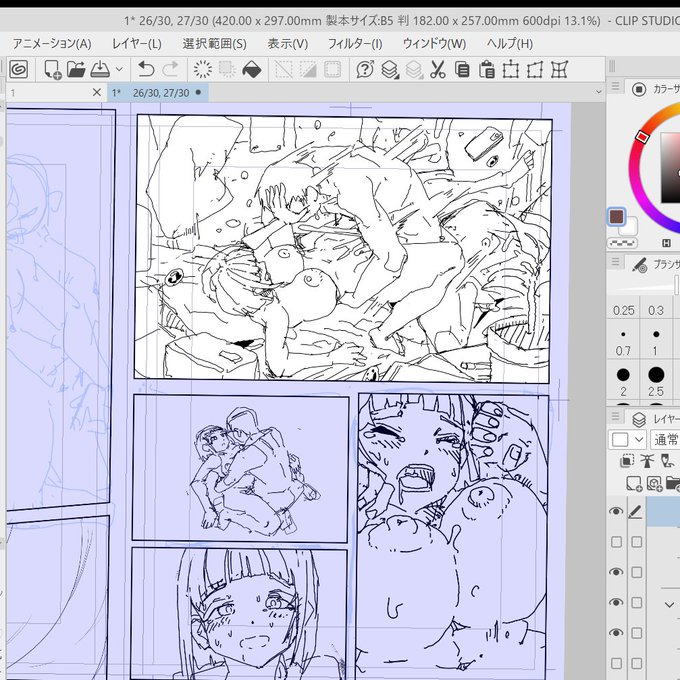Click the Save icon in toolbar
The image size is (680, 680).
click(100, 69)
